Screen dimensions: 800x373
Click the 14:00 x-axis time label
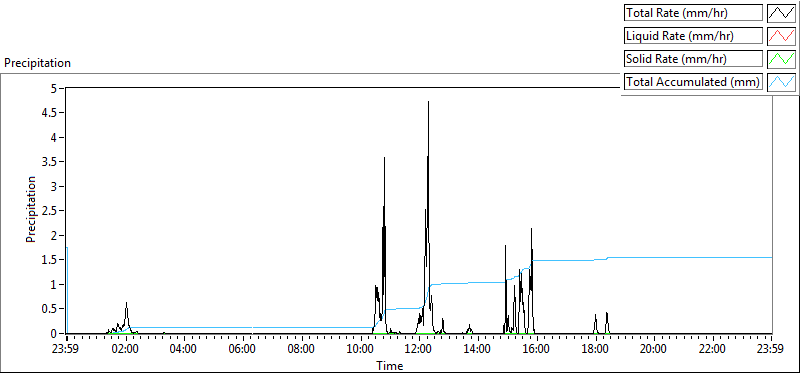point(478,350)
